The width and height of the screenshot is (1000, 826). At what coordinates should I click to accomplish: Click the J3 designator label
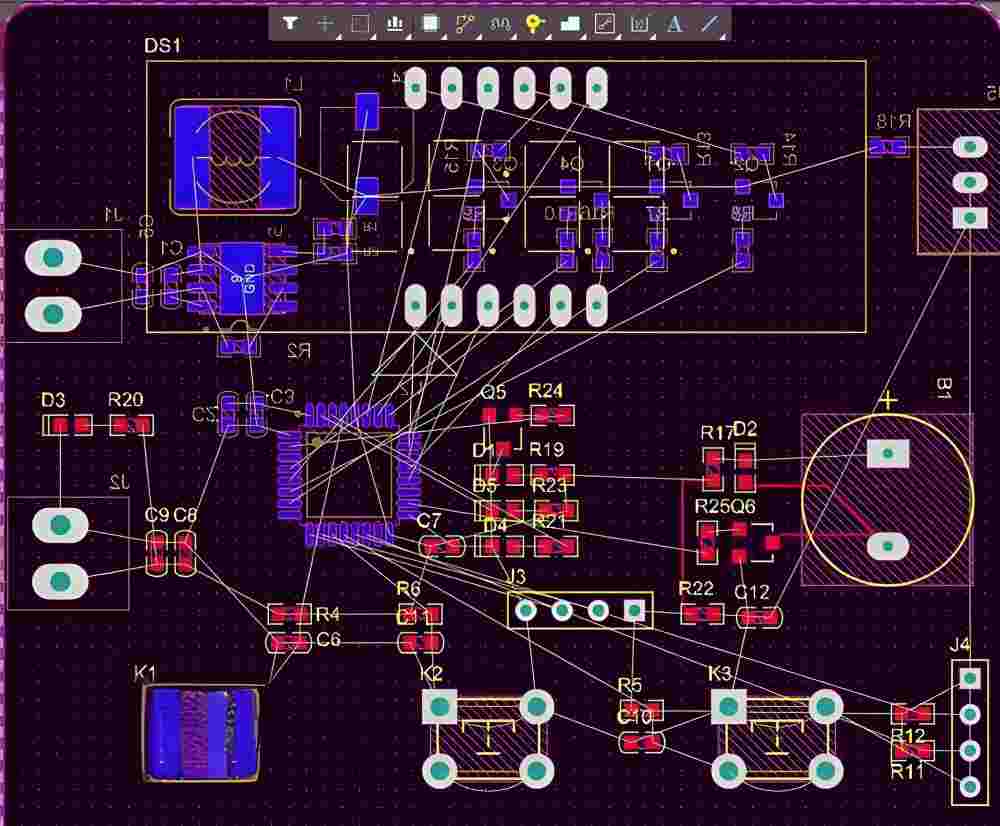coord(517,577)
